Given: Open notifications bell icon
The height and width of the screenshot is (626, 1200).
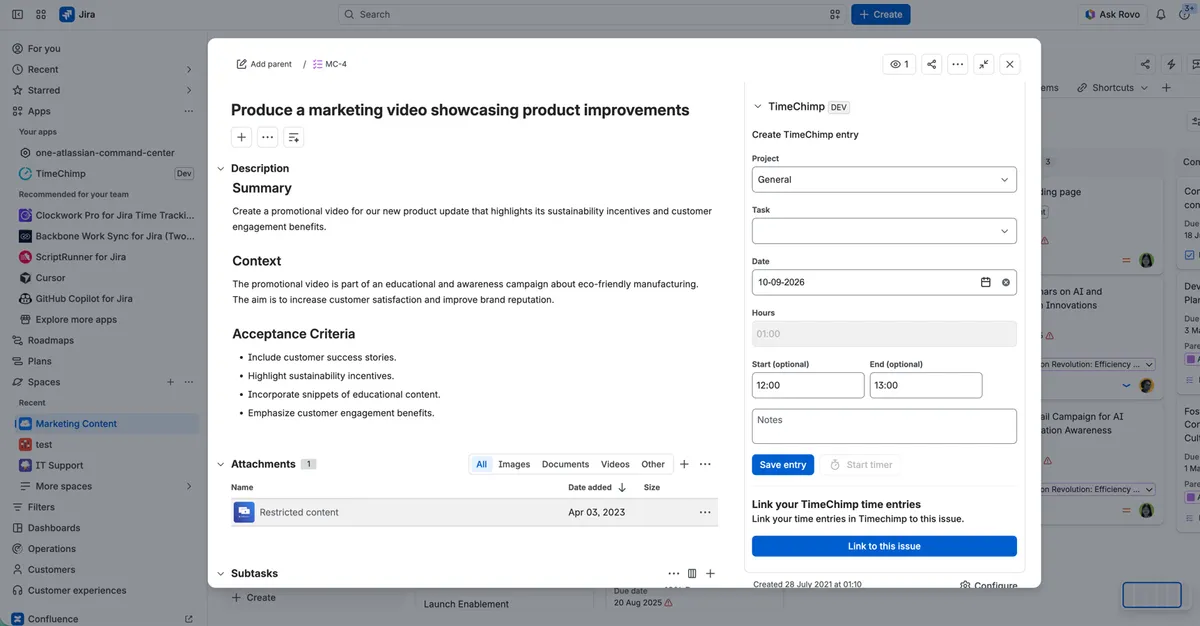Looking at the screenshot, I should coord(1161,14).
